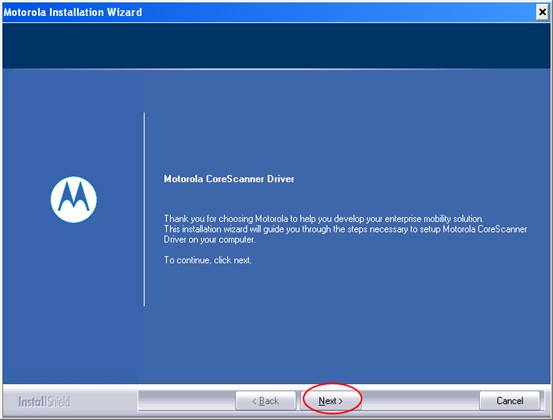The image size is (553, 420).
Task: Click the InstallShield logo in bottom bar
Action: click(x=44, y=402)
